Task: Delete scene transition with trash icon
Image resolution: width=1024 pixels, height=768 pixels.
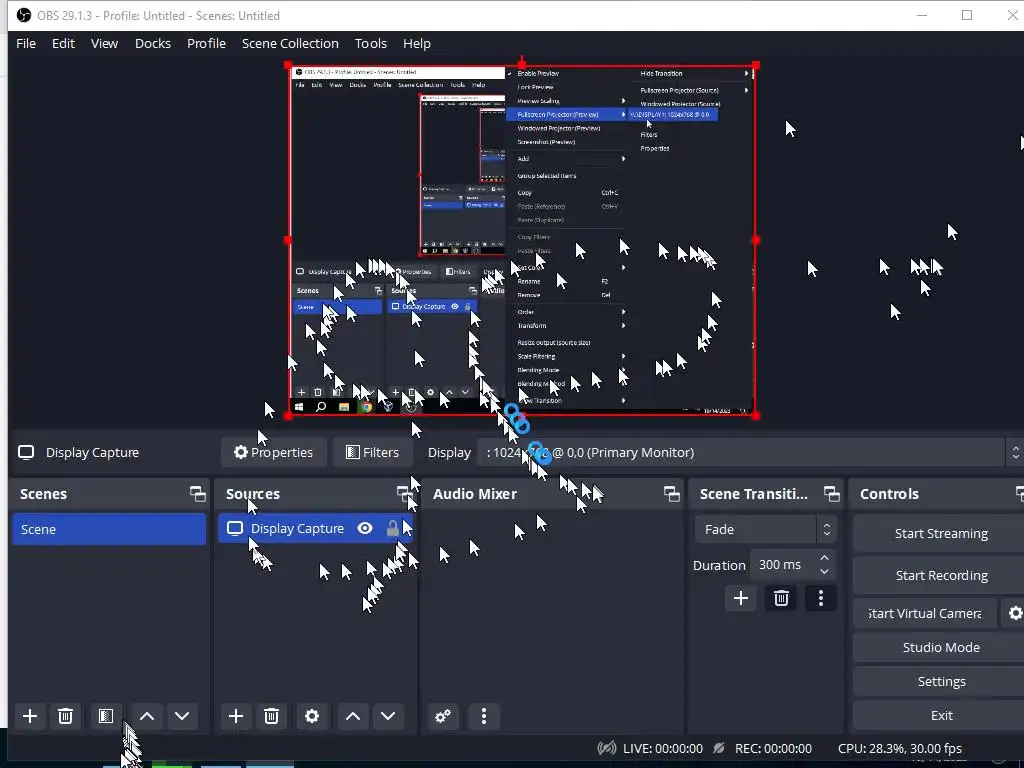Action: tap(781, 598)
